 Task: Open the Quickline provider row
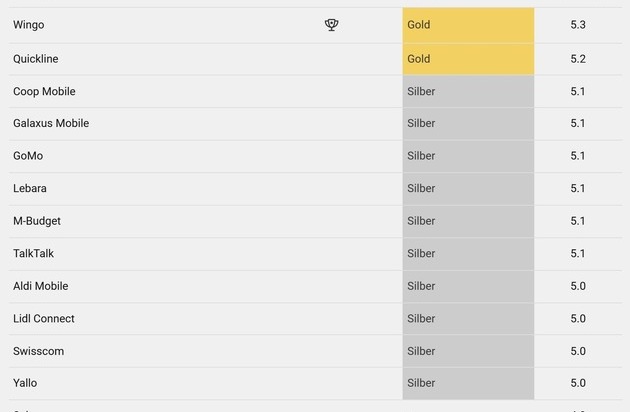(36, 59)
